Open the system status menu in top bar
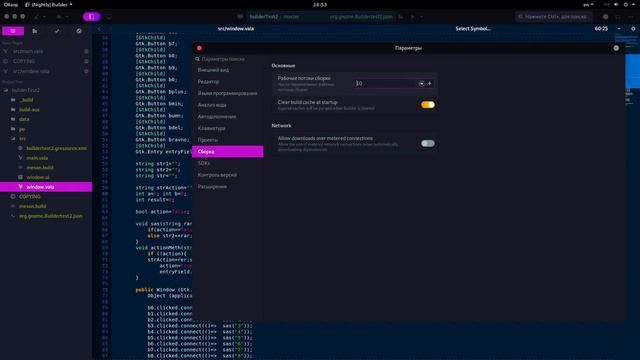 626,4
